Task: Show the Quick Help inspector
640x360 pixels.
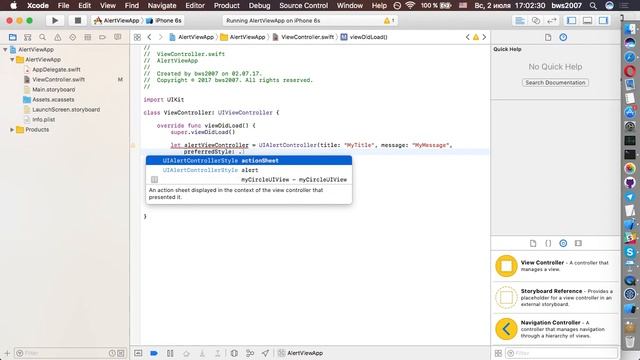Action: pos(563,38)
